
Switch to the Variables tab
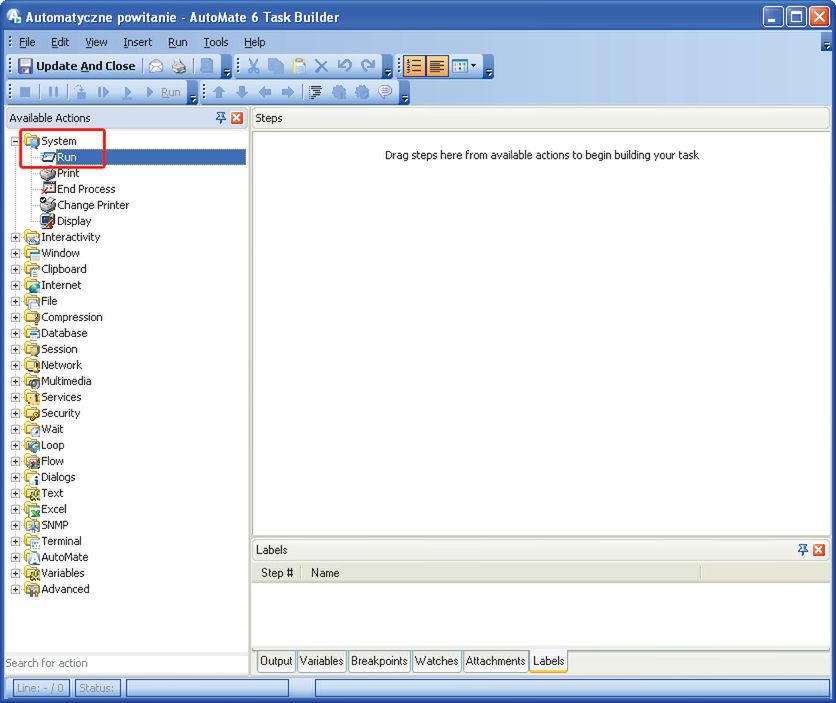point(321,661)
